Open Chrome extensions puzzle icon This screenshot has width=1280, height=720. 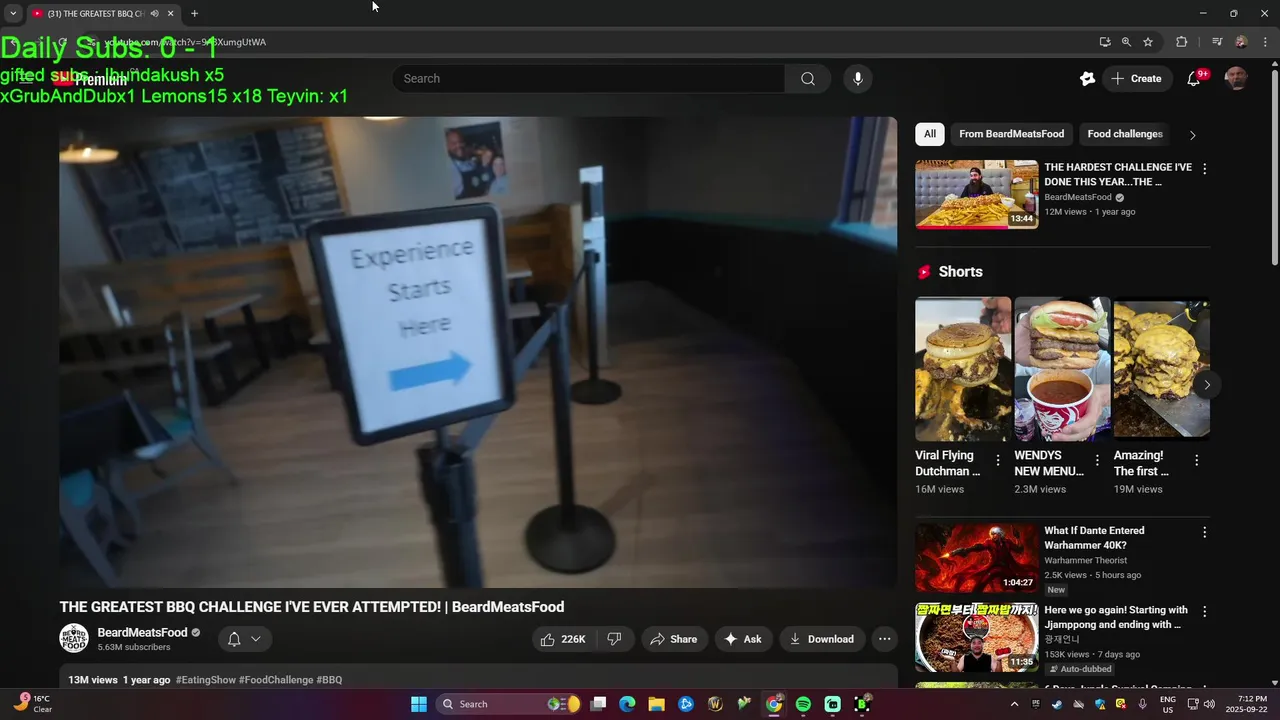[x=1182, y=42]
